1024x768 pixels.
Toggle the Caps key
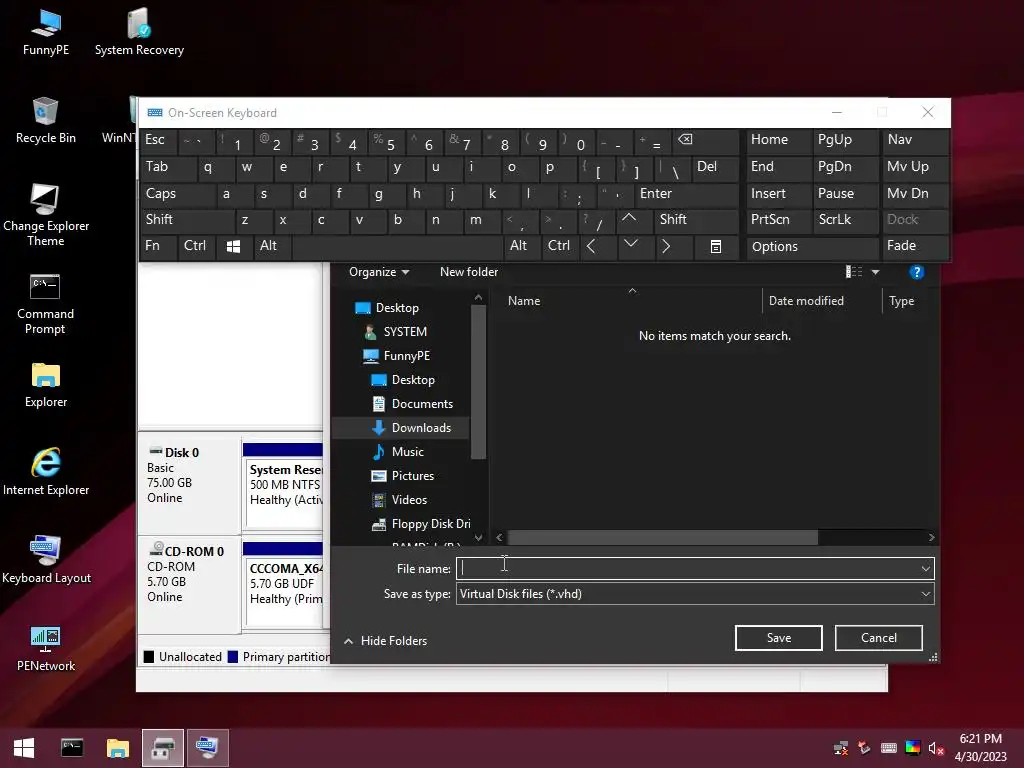(x=178, y=193)
